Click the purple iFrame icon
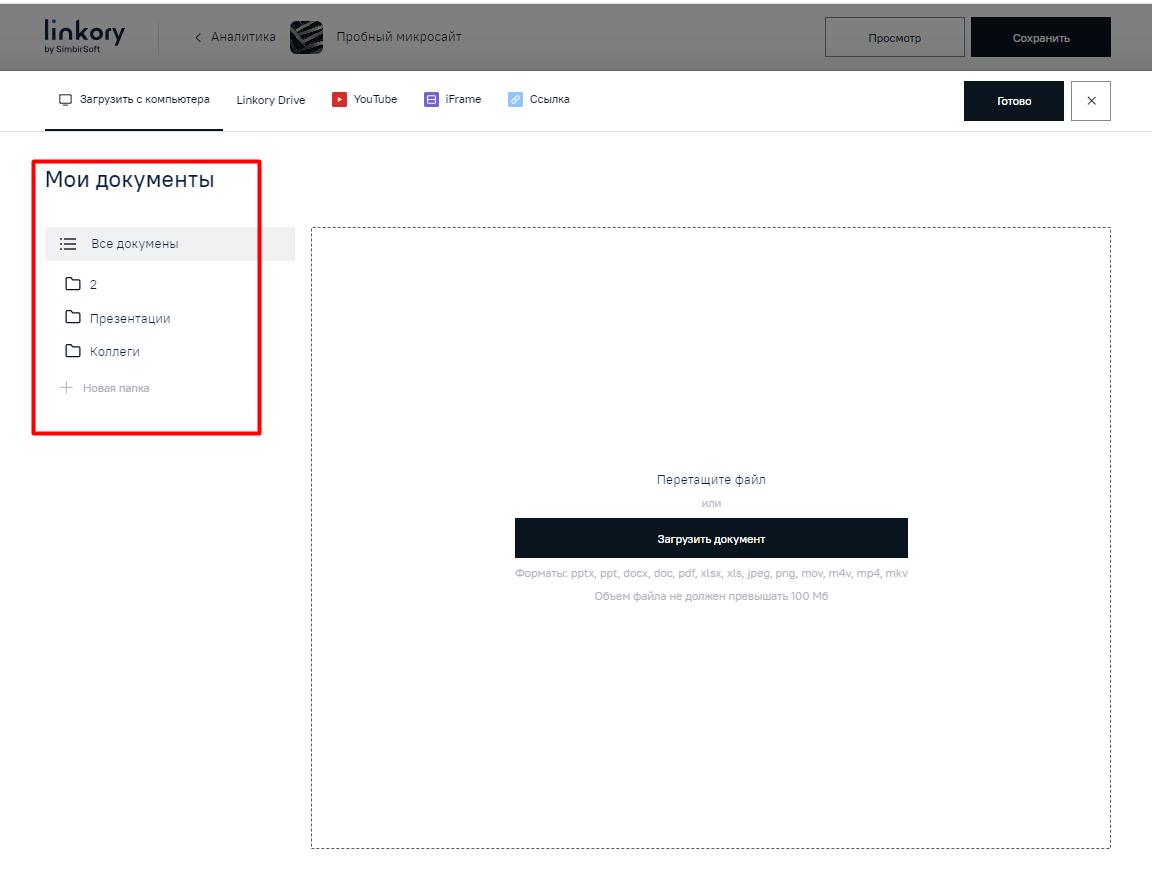 431,100
